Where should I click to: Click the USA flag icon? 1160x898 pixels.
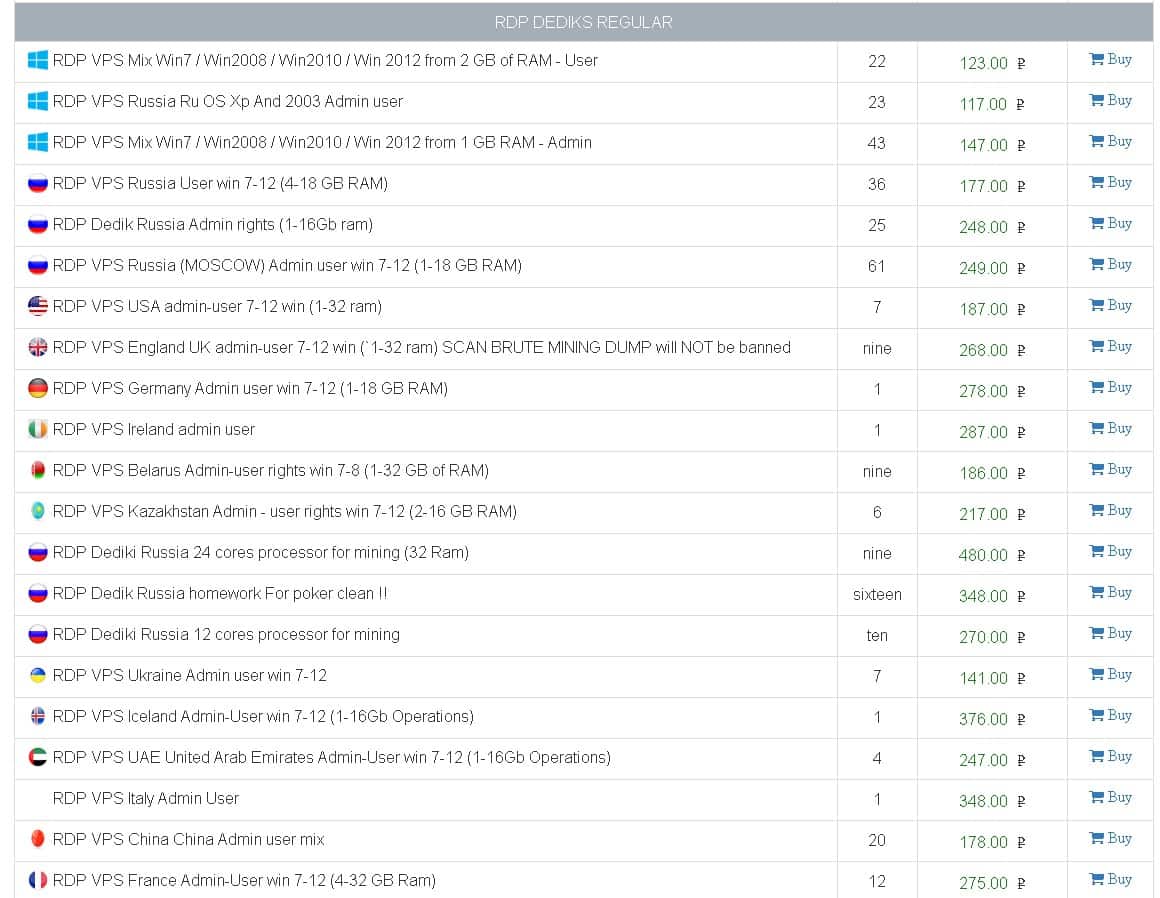click(x=38, y=306)
